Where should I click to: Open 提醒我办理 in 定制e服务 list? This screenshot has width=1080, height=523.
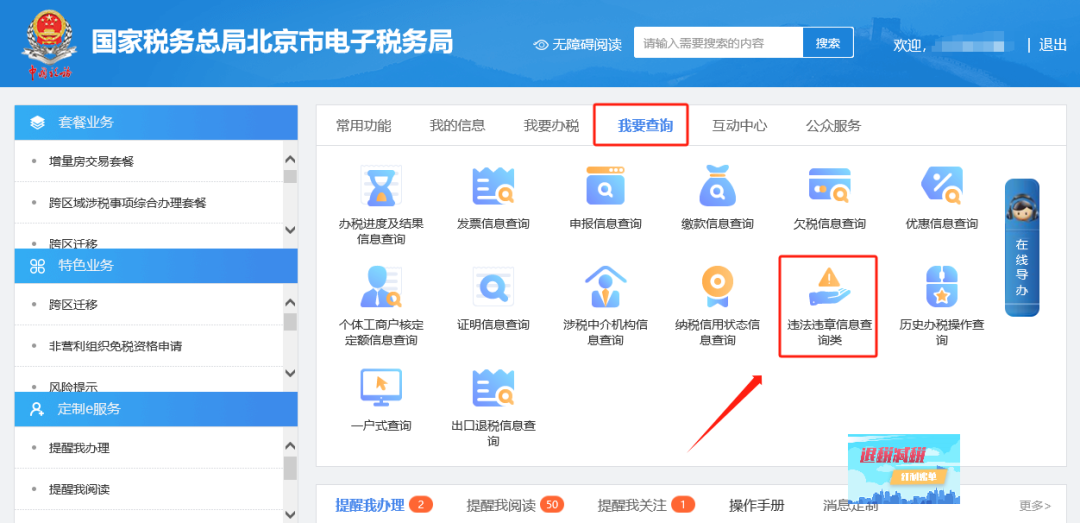click(79, 448)
